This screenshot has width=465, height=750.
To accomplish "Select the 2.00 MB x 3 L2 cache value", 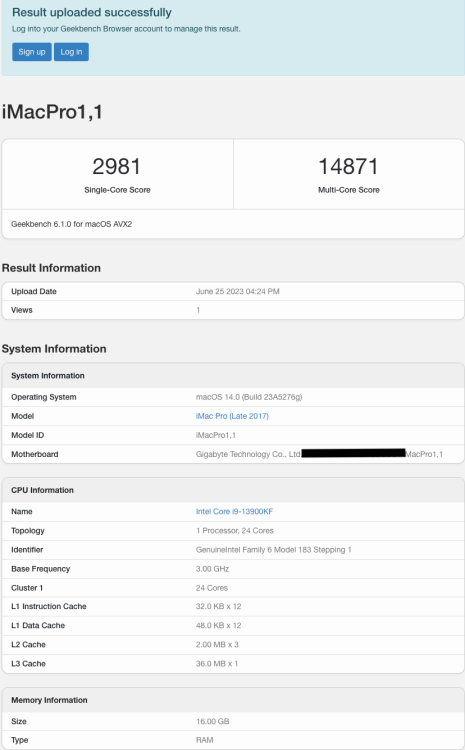I will point(217,644).
